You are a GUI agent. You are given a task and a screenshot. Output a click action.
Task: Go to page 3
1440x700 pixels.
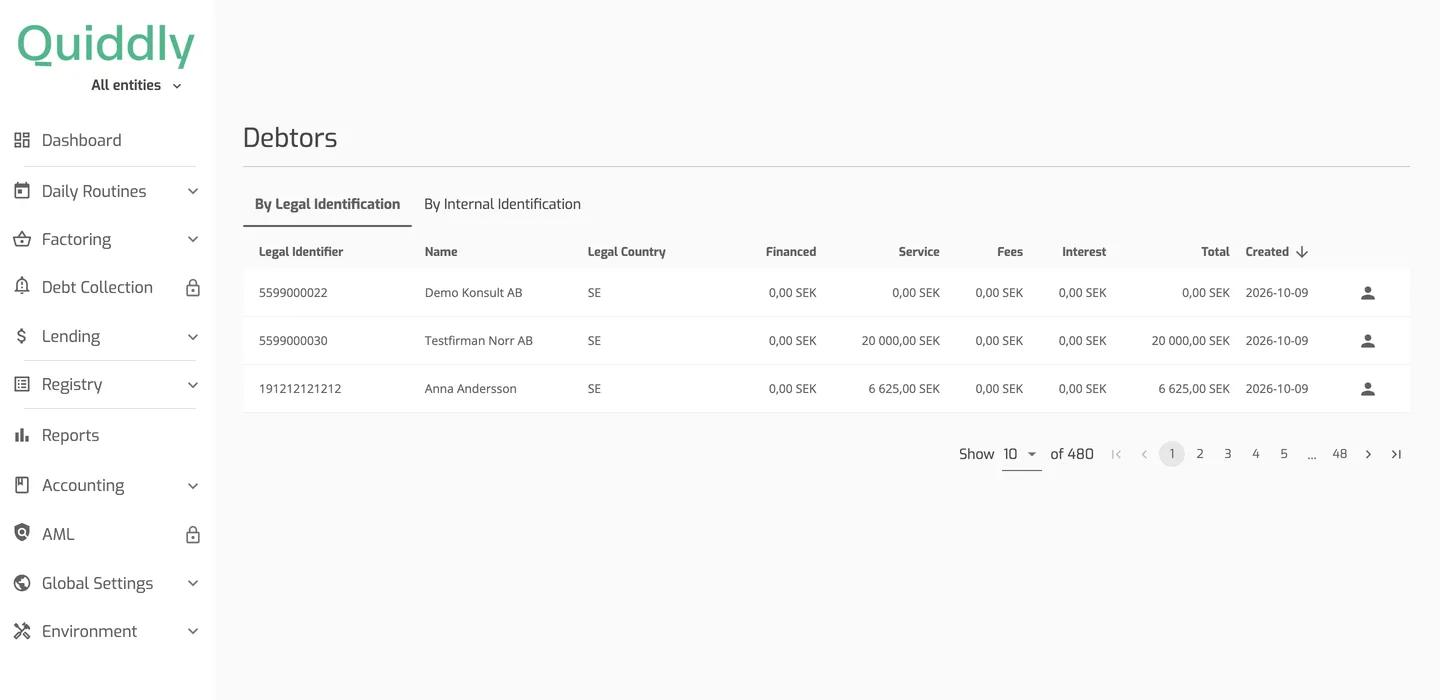1228,454
